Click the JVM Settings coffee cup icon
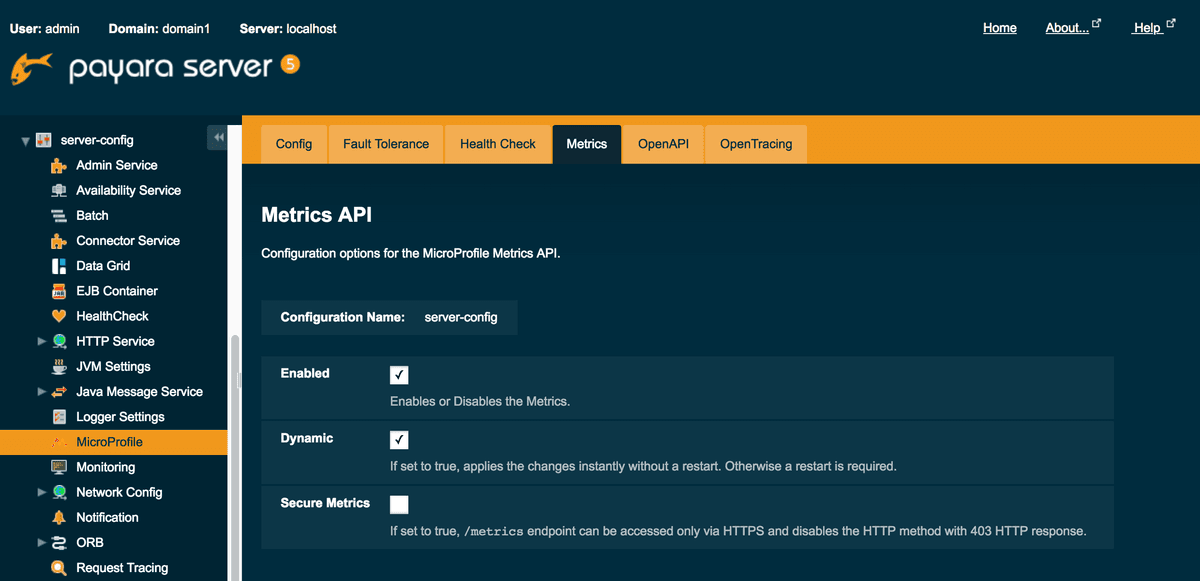 point(59,366)
